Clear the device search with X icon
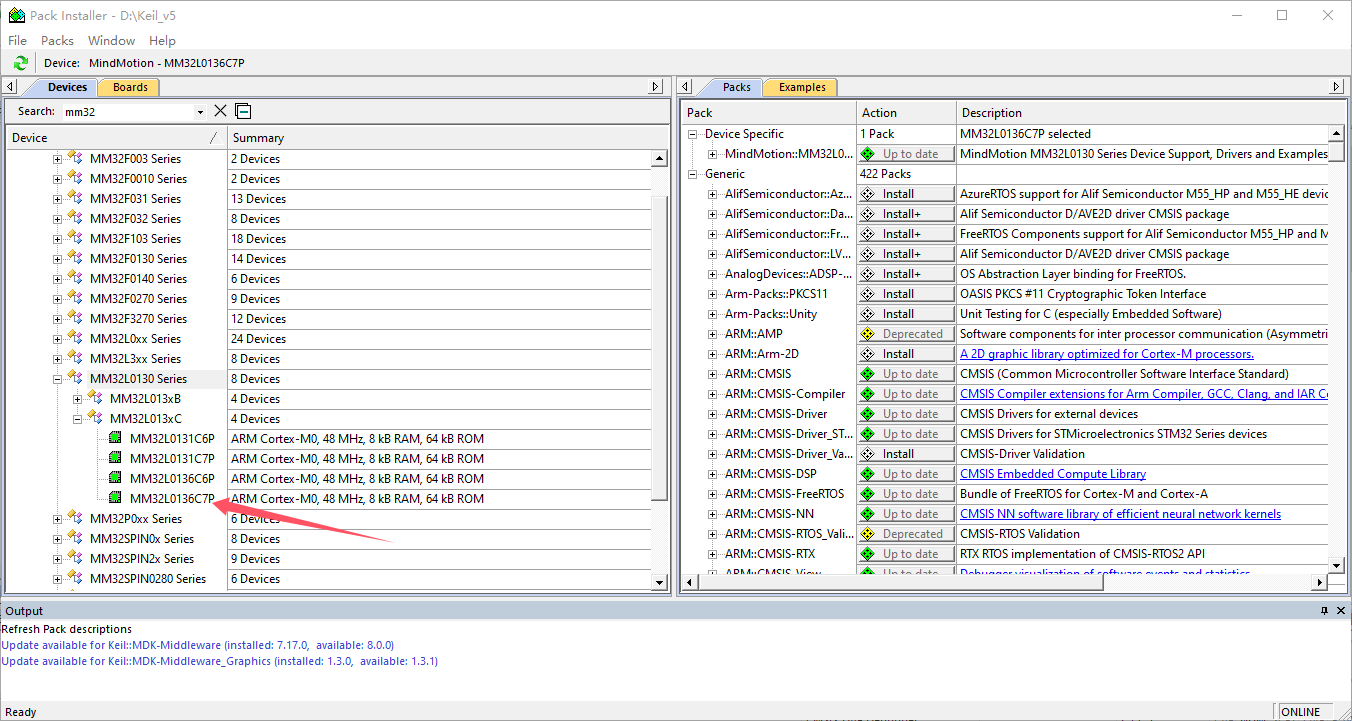Image resolution: width=1352 pixels, height=721 pixels. 221,111
